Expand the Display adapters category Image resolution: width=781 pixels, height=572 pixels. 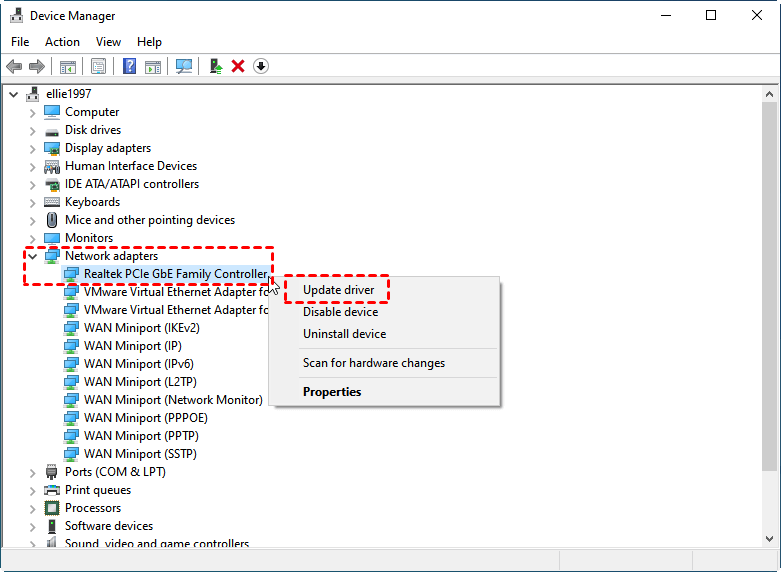click(x=33, y=148)
